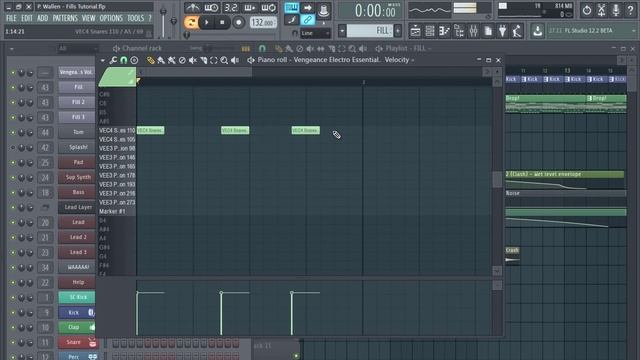
Task: Enable wait for input to start playing
Action: pyautogui.click(x=211, y=7)
